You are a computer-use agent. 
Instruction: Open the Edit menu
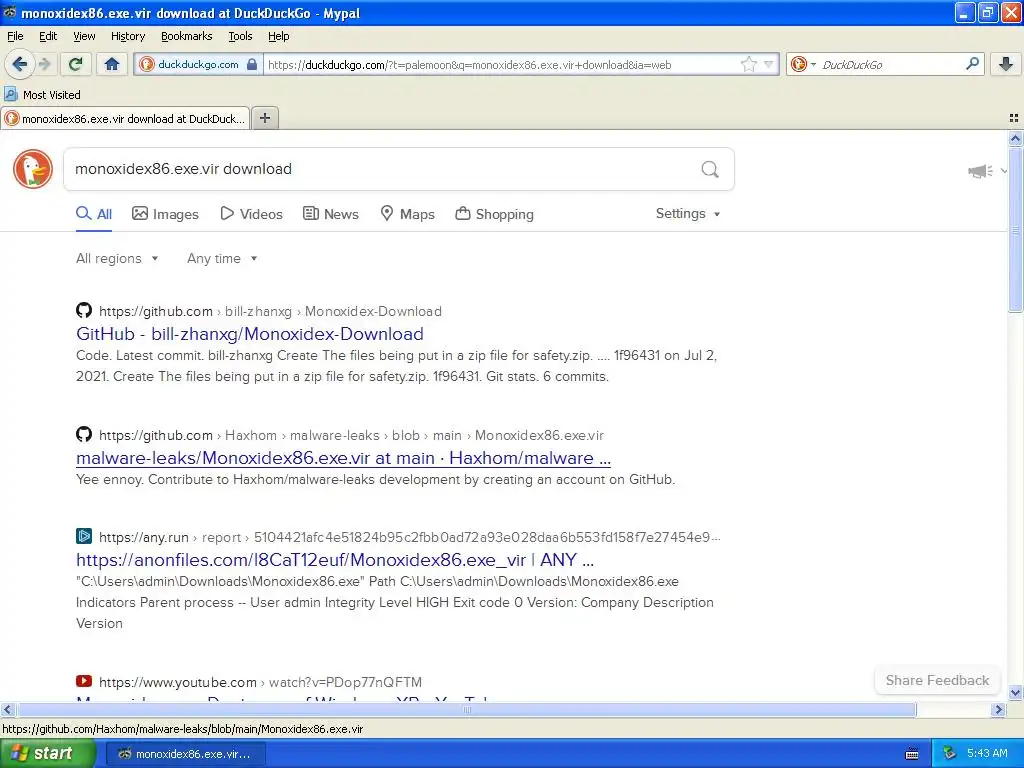click(48, 36)
